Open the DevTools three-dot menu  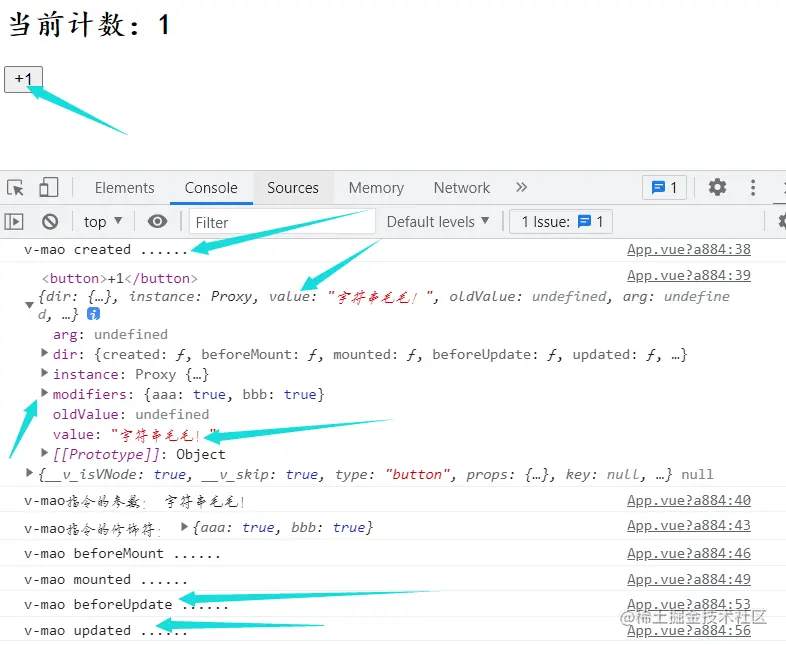tap(752, 187)
